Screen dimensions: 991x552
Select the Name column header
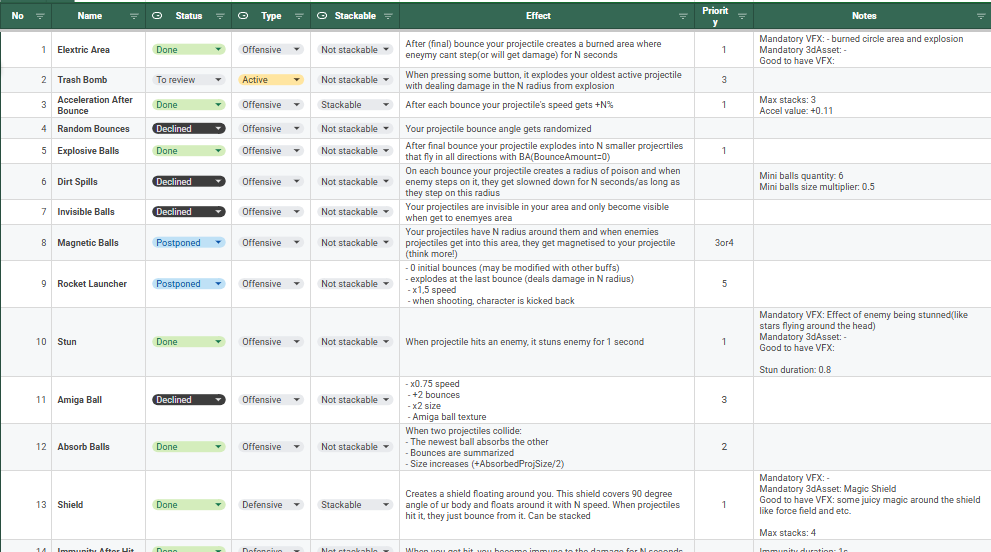[99, 16]
